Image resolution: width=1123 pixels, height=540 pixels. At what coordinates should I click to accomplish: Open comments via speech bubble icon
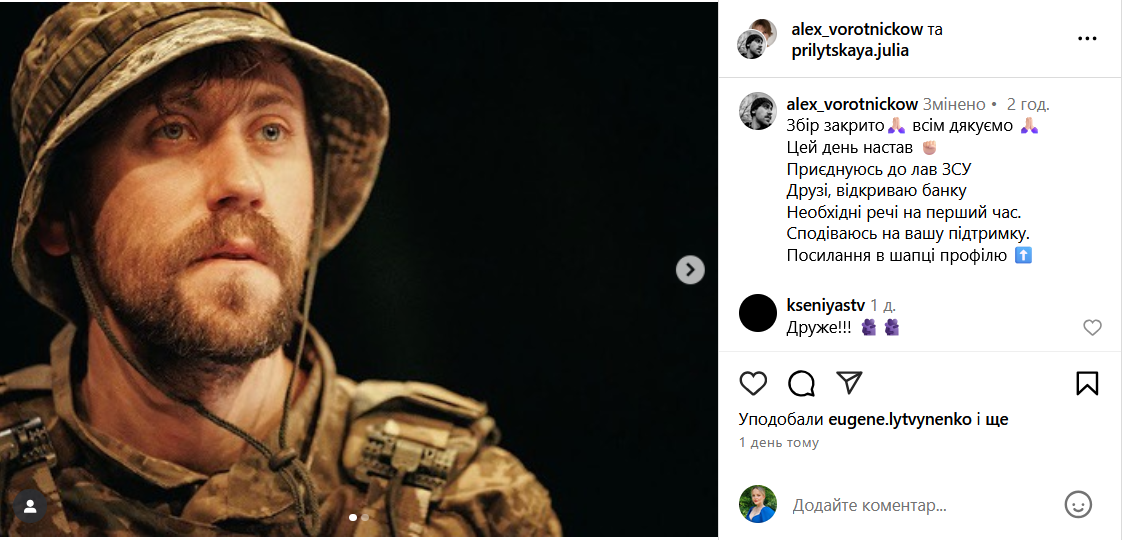[x=801, y=384]
